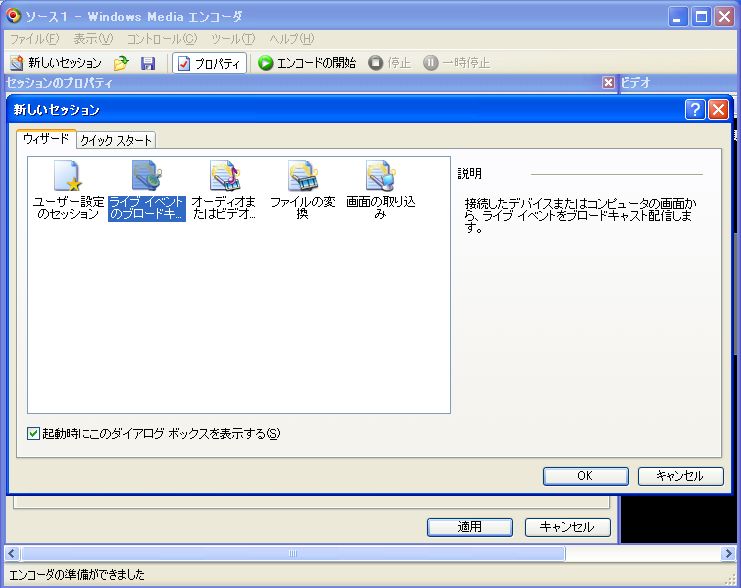Select the ファイルの変換 wizard icon

[302, 177]
